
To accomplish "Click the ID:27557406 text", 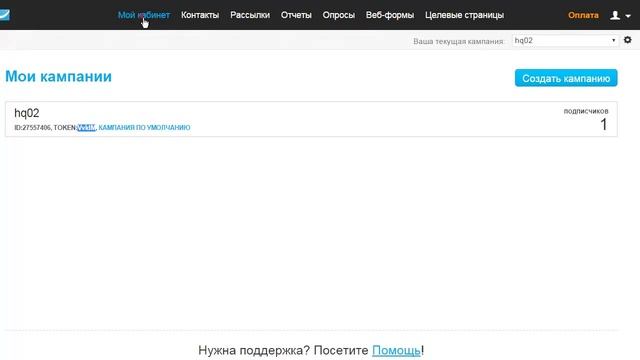I will pyautogui.click(x=32, y=127).
